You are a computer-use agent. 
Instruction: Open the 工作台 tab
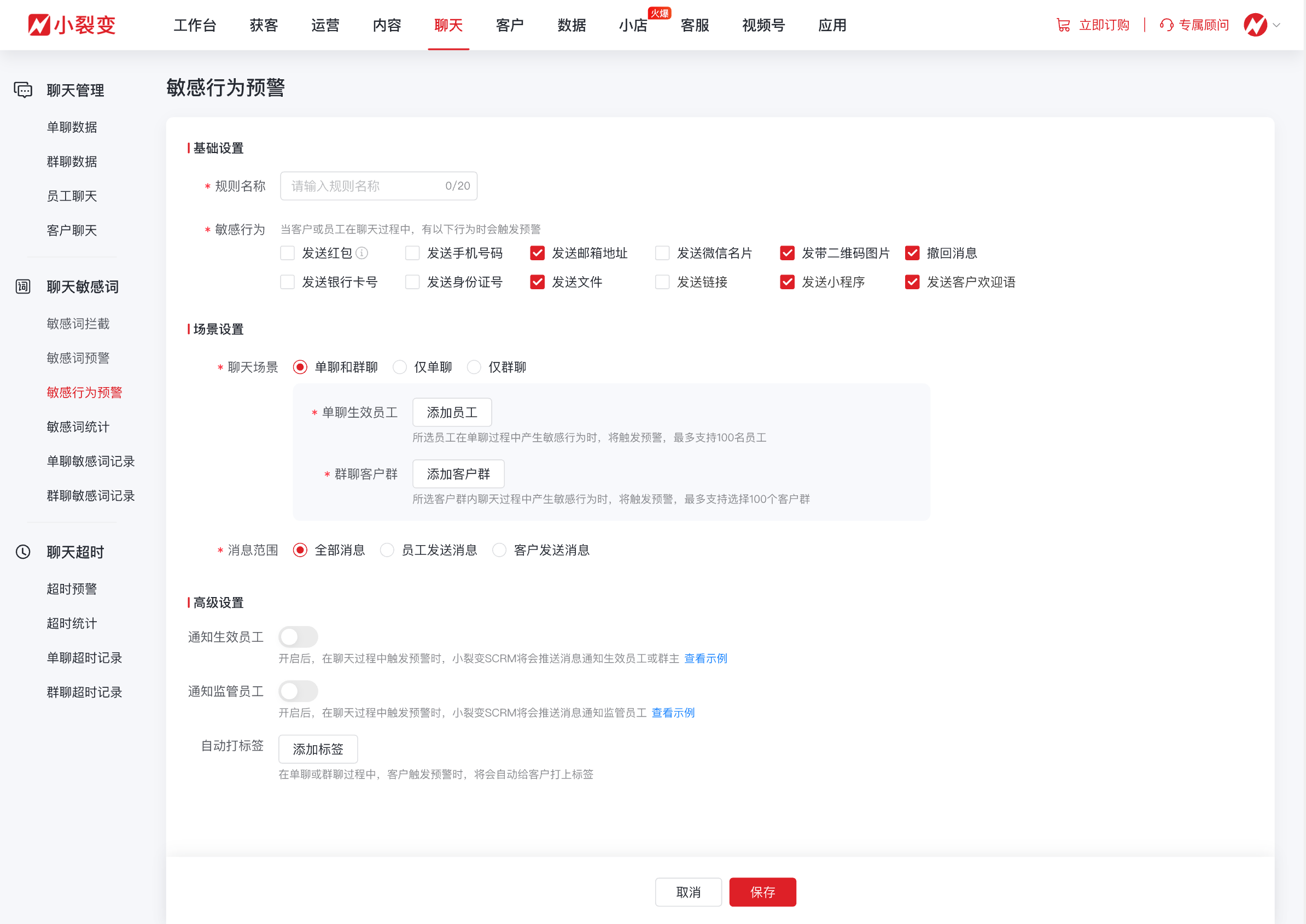click(x=195, y=25)
